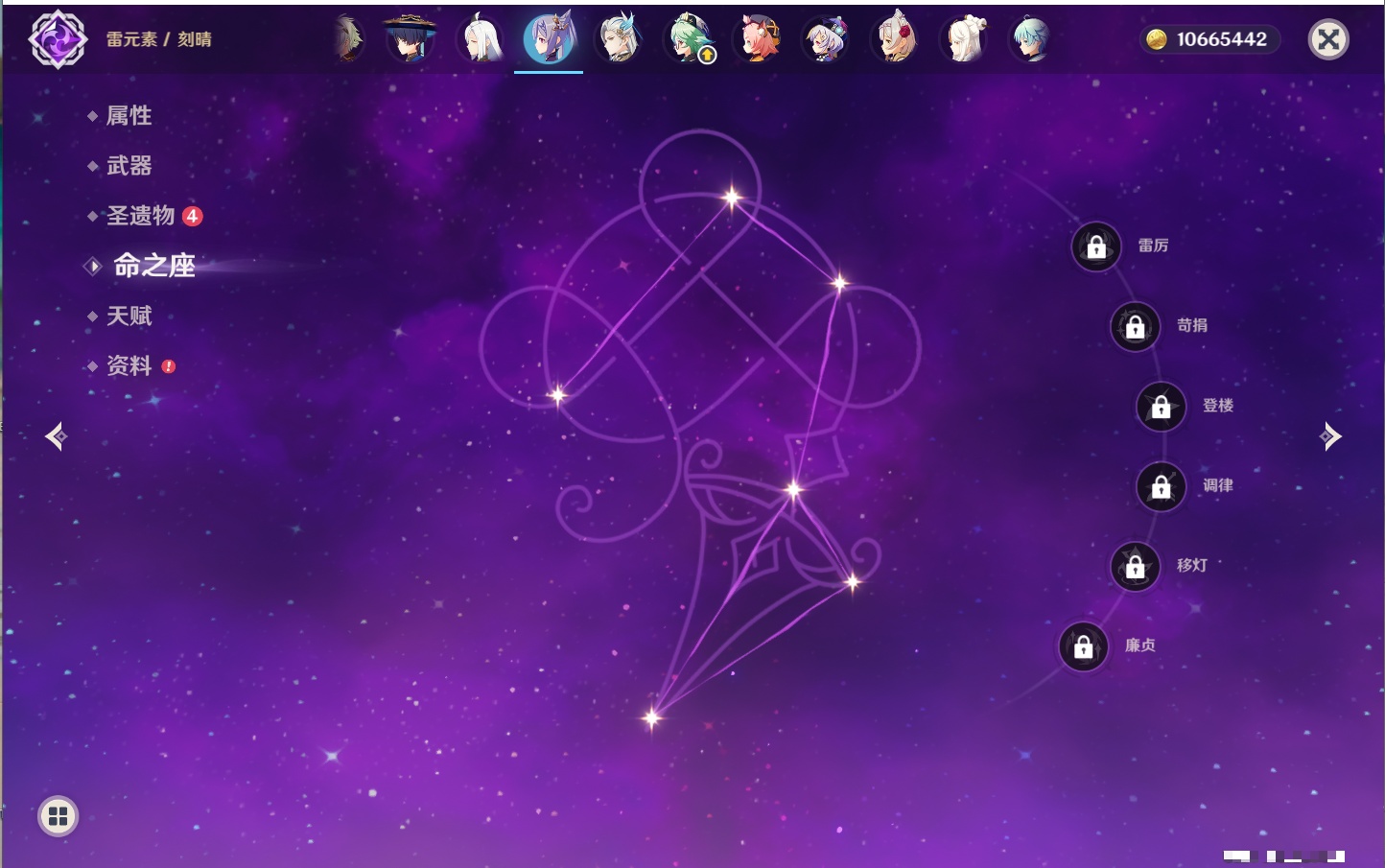Click the 调律 constellation label
The image size is (1385, 868).
pyautogui.click(x=1218, y=485)
